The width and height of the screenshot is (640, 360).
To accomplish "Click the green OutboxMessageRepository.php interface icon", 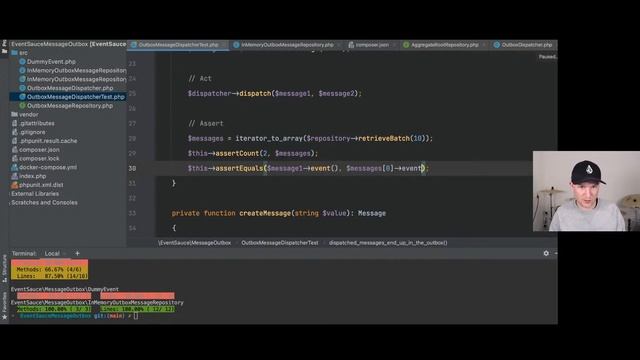I will point(22,106).
